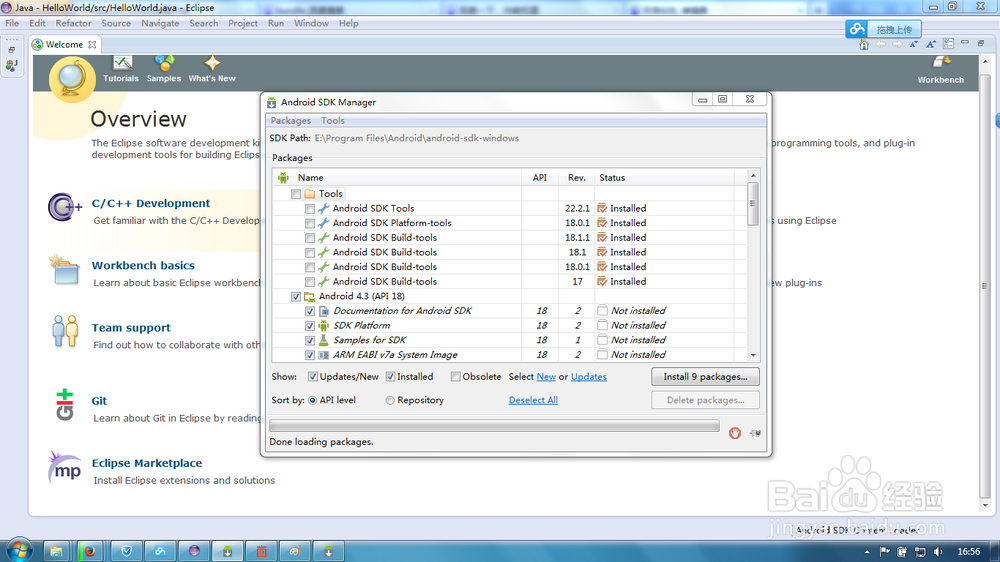
Task: Open the Eclipse Marketplace link
Action: [x=147, y=463]
